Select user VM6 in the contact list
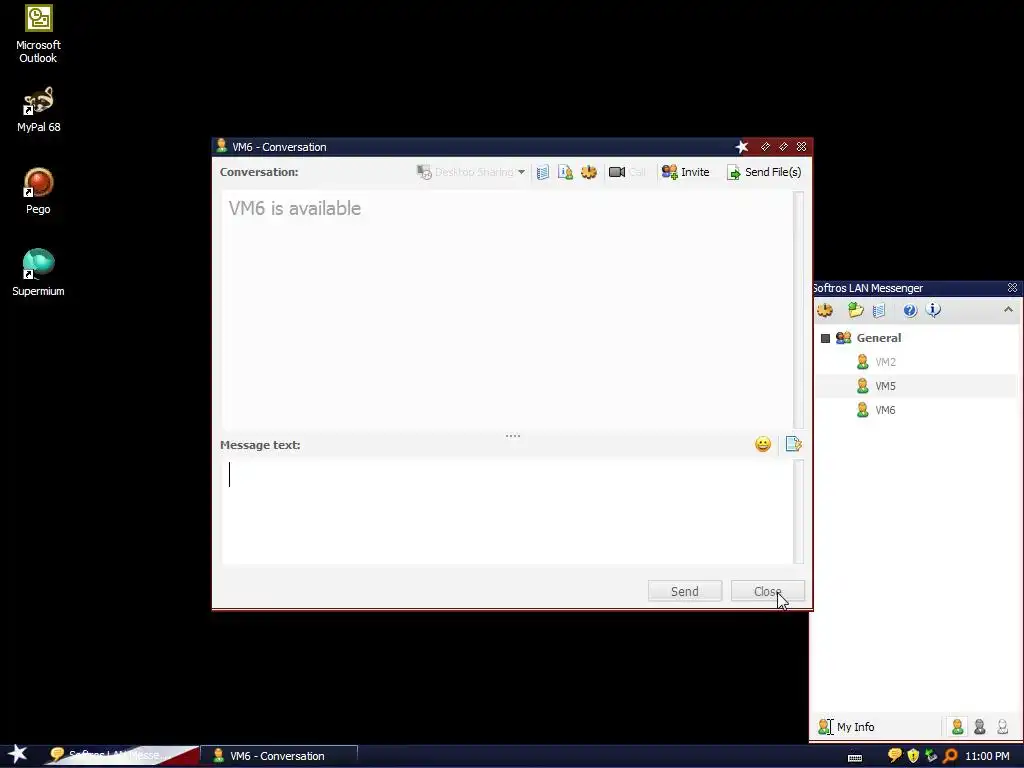The image size is (1024, 768). click(885, 410)
